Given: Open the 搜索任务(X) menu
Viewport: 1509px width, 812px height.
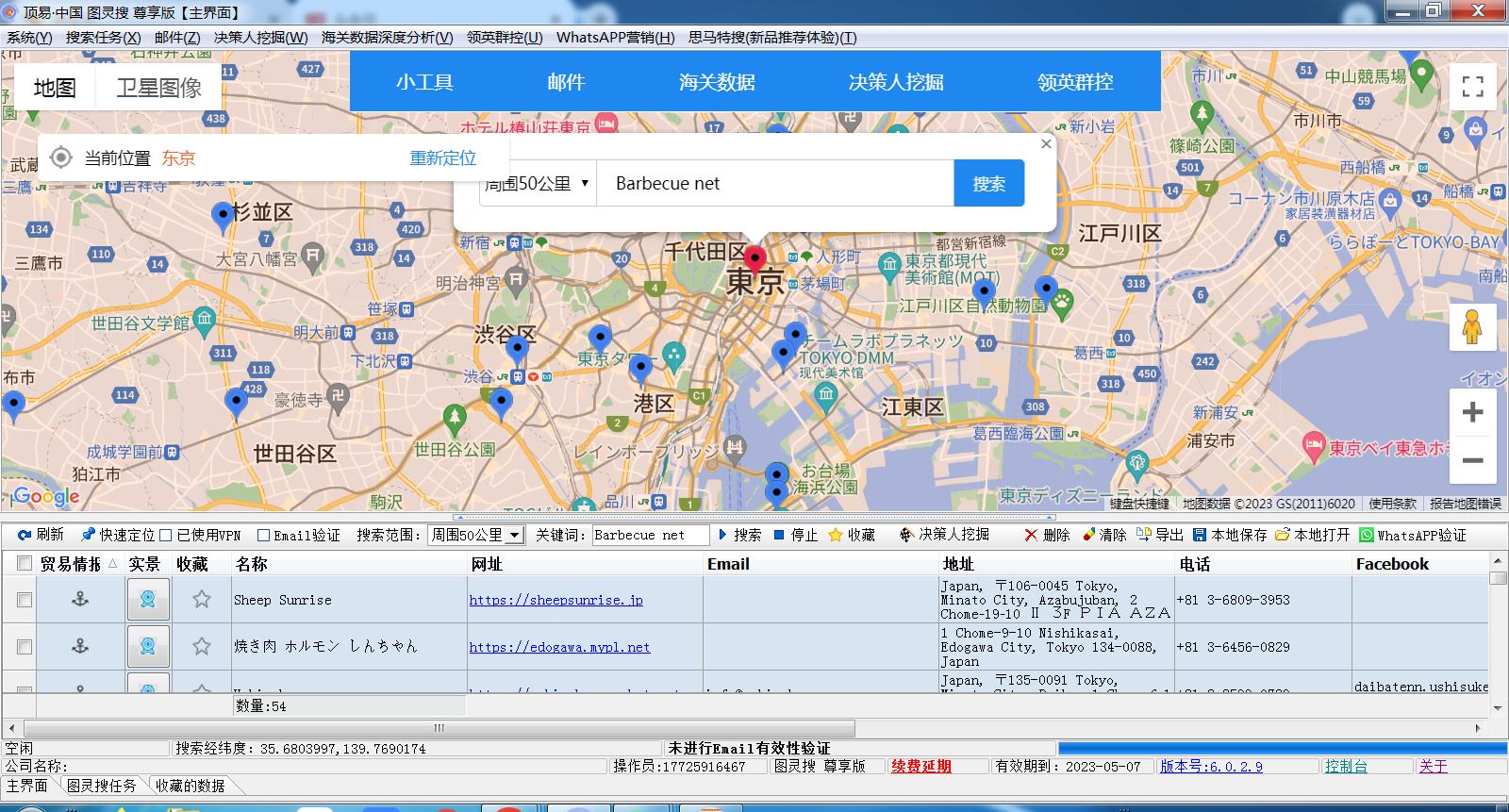Looking at the screenshot, I should (x=104, y=38).
